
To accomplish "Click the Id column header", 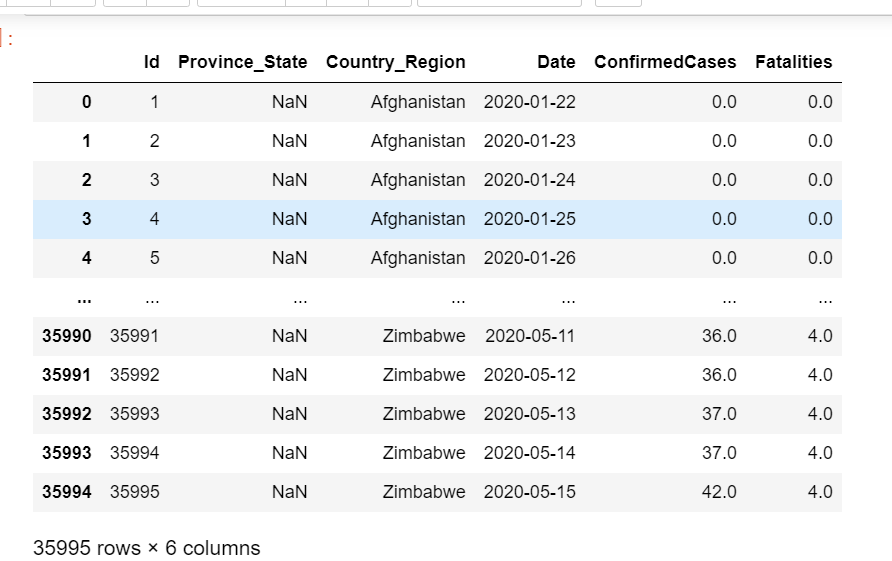I will coord(152,62).
